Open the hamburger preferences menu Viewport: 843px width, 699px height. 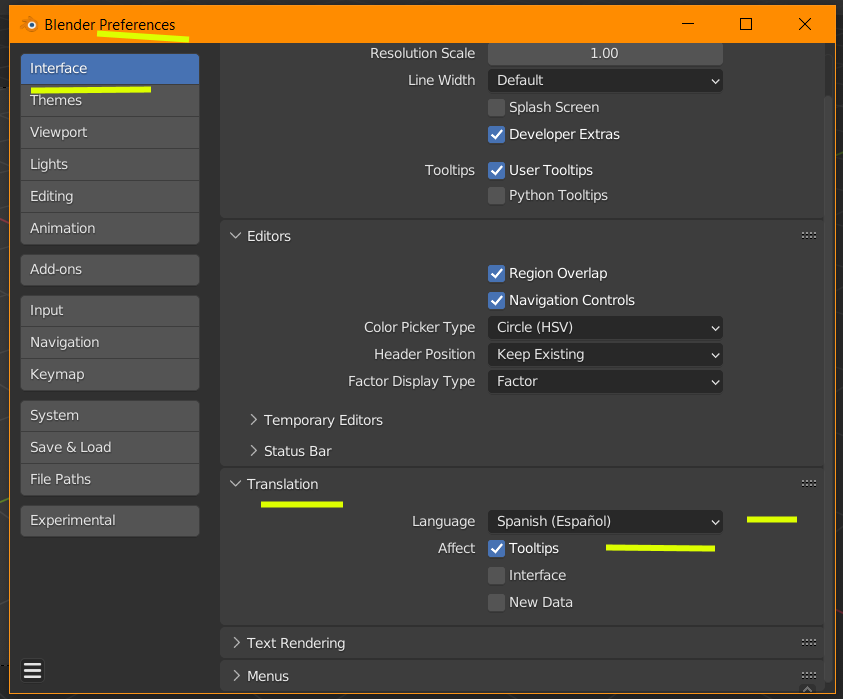[x=32, y=670]
